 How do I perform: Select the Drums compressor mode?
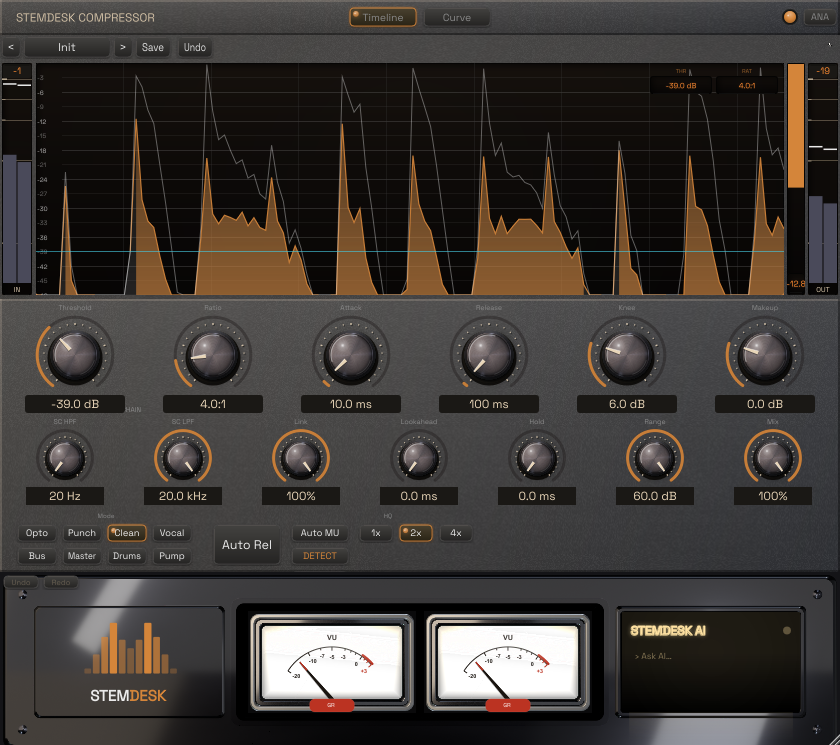click(126, 556)
